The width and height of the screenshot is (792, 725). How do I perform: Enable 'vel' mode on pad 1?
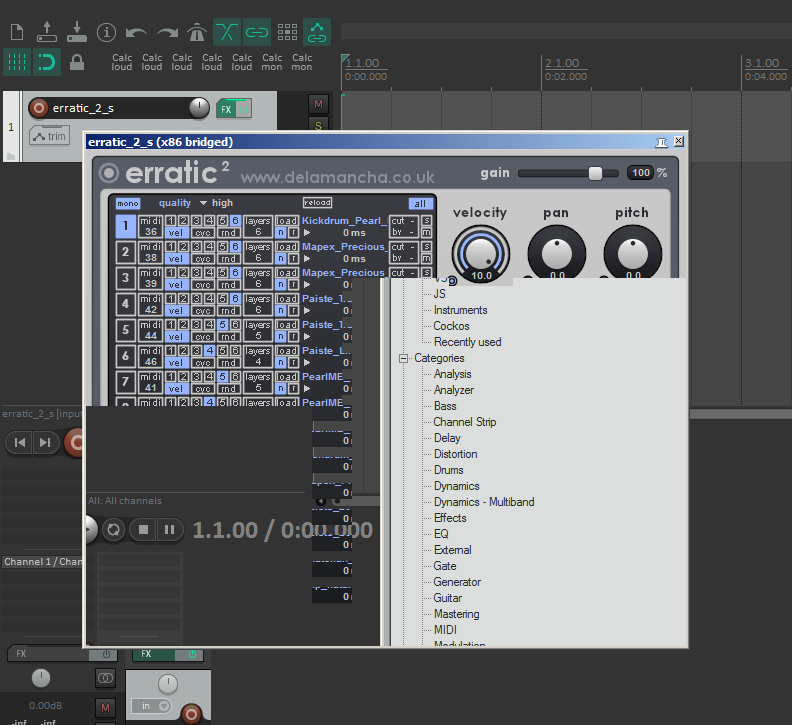pos(176,233)
